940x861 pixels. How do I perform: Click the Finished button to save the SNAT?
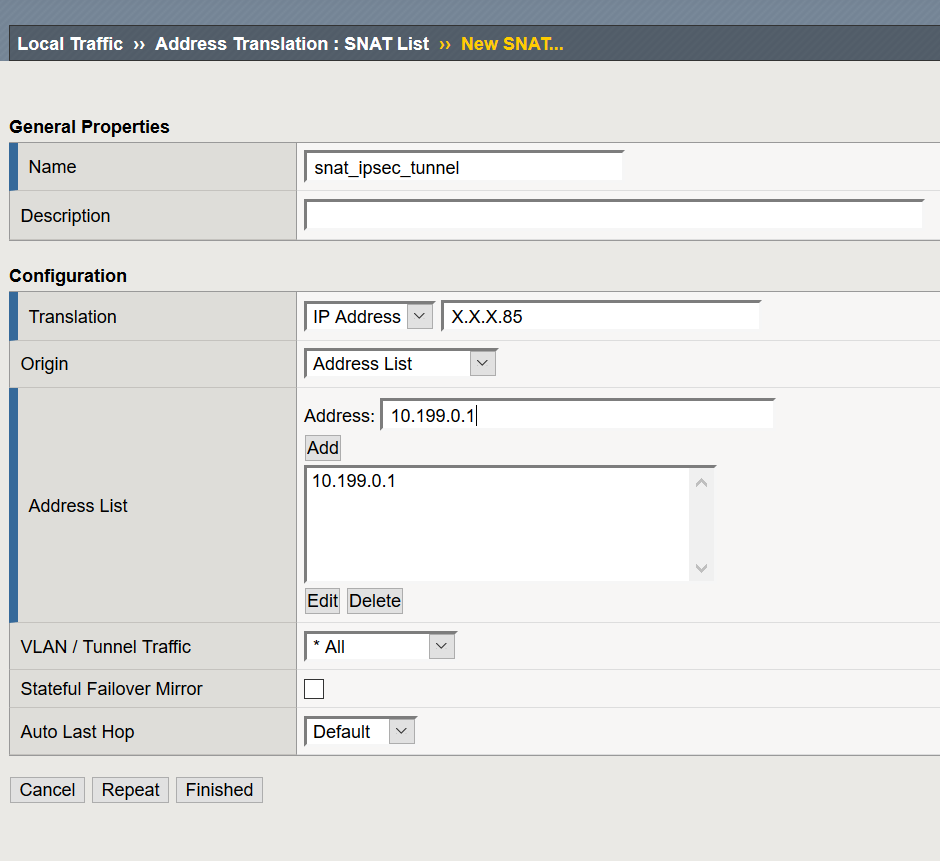[219, 789]
